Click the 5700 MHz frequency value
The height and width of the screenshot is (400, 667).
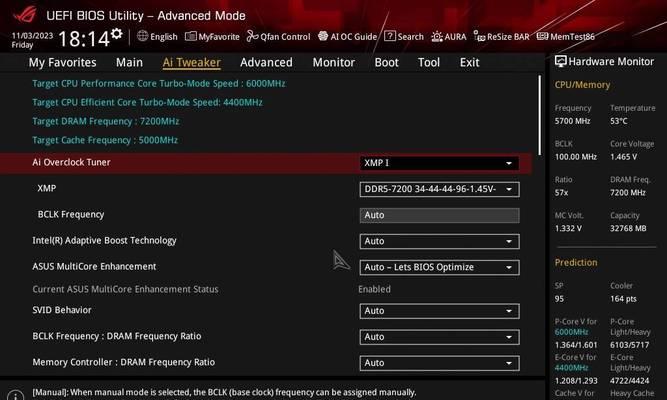tap(572, 121)
